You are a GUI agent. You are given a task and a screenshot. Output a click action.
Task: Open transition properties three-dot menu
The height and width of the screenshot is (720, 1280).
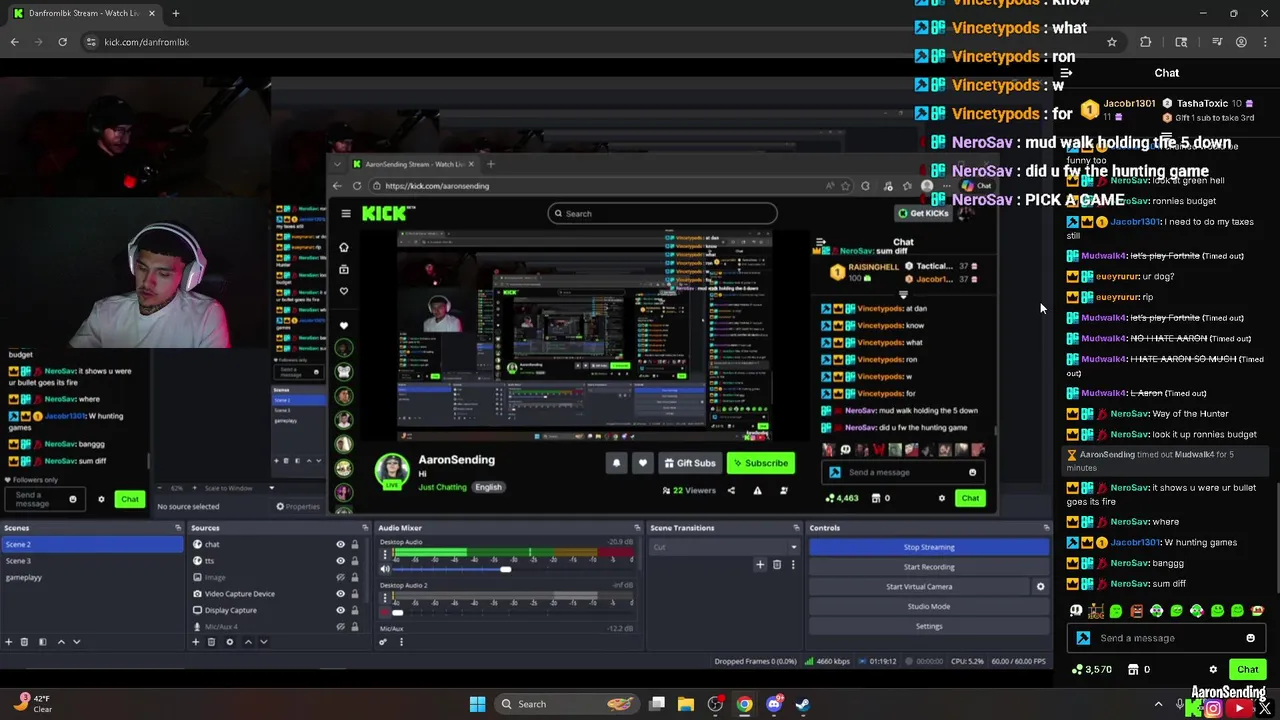pyautogui.click(x=793, y=565)
